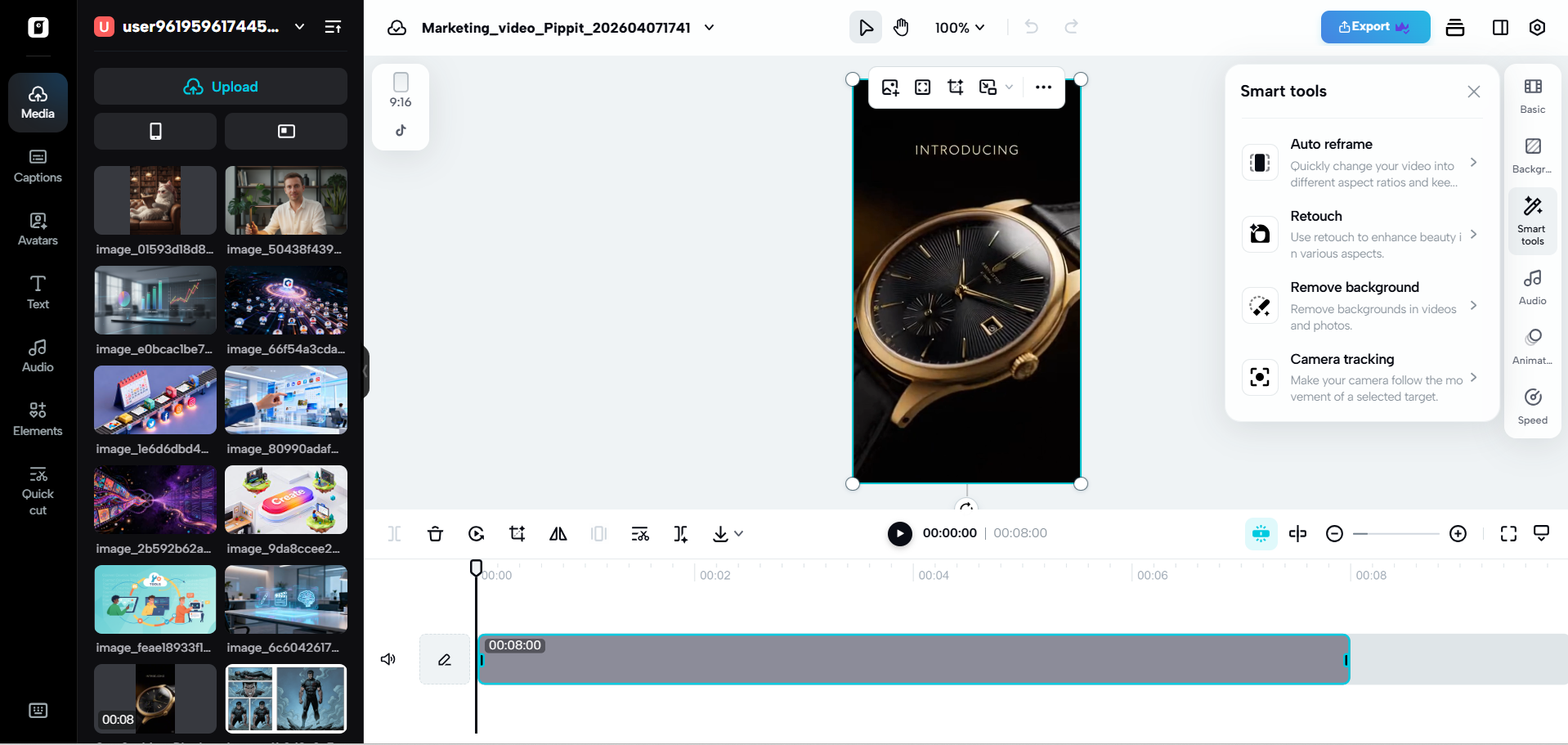Open the Audio panel in left sidebar

pos(38,356)
